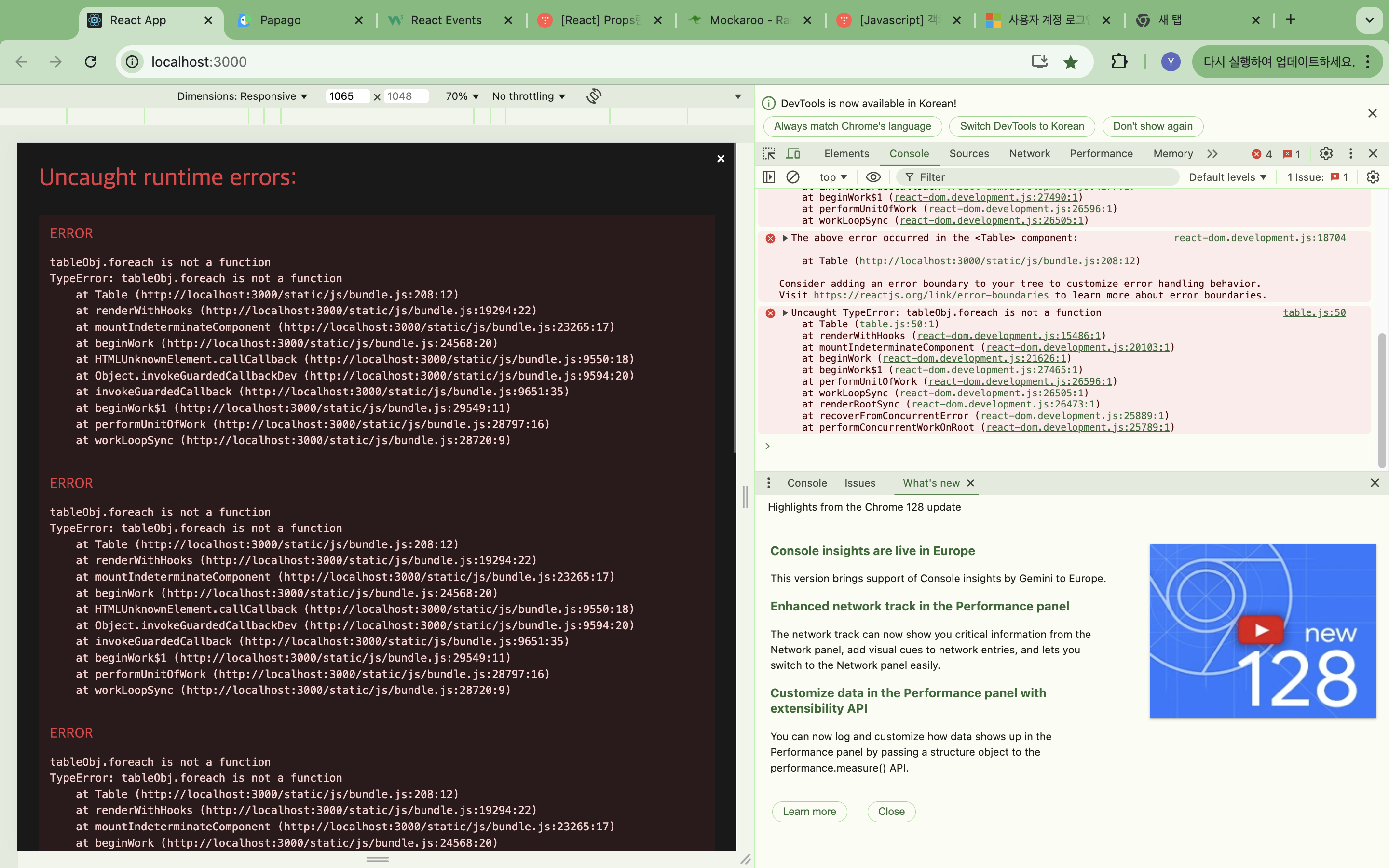This screenshot has width=1389, height=868.
Task: Click the live expression eye icon
Action: (872, 177)
